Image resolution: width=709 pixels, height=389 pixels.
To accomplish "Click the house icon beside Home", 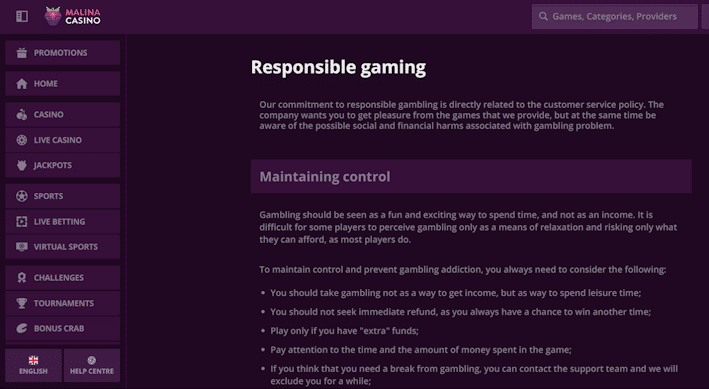I will [22, 84].
